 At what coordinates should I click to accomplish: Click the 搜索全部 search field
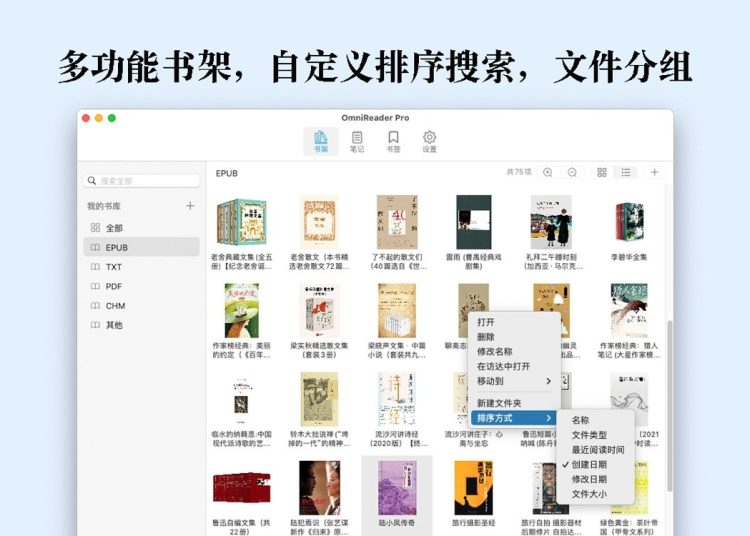click(x=140, y=181)
